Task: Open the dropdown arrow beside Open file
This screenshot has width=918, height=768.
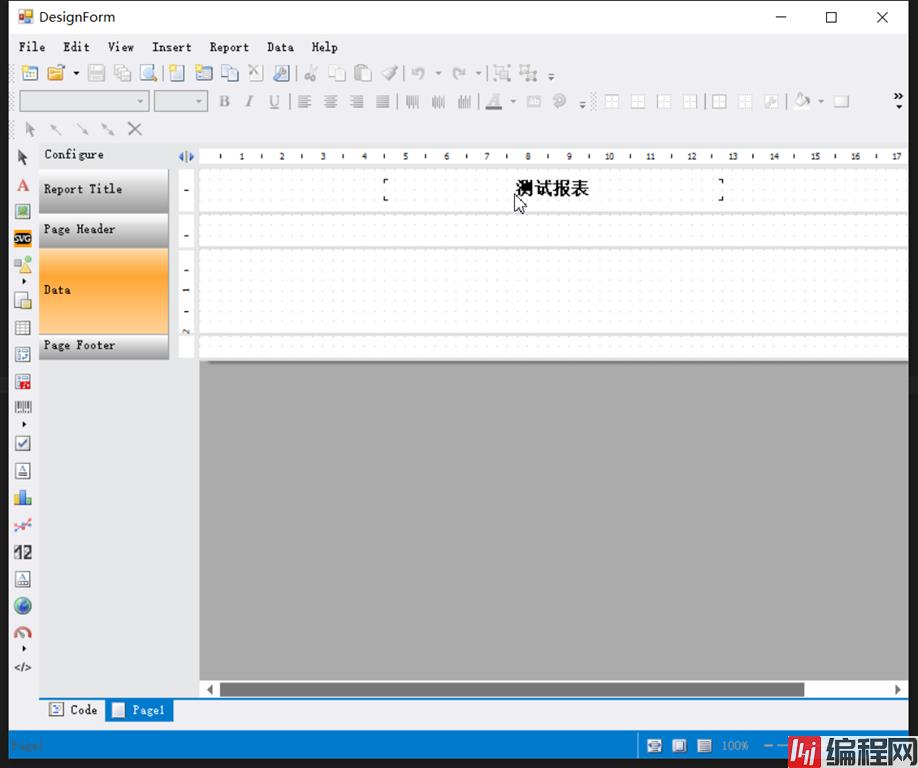Action: (76, 73)
